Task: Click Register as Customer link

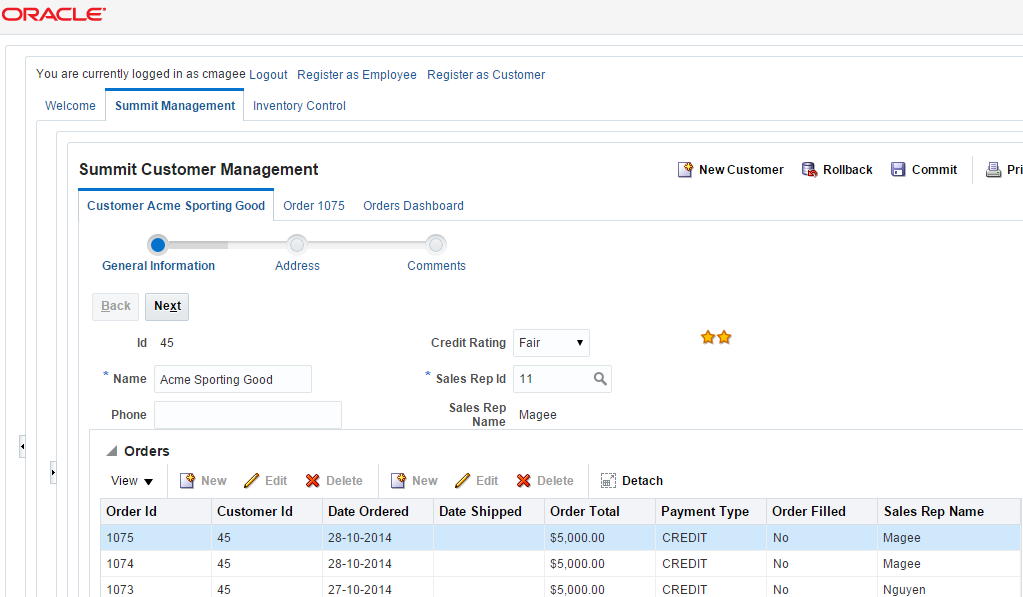Action: pos(486,74)
